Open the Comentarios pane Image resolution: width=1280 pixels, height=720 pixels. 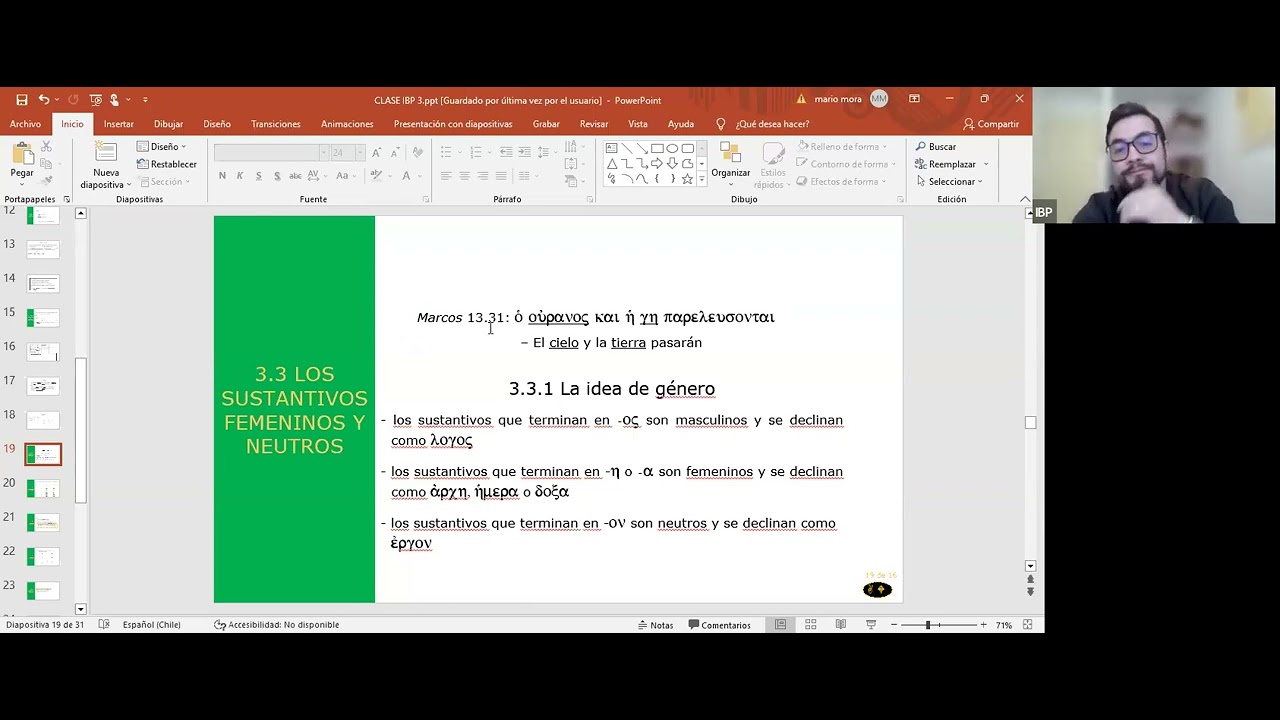coord(719,625)
